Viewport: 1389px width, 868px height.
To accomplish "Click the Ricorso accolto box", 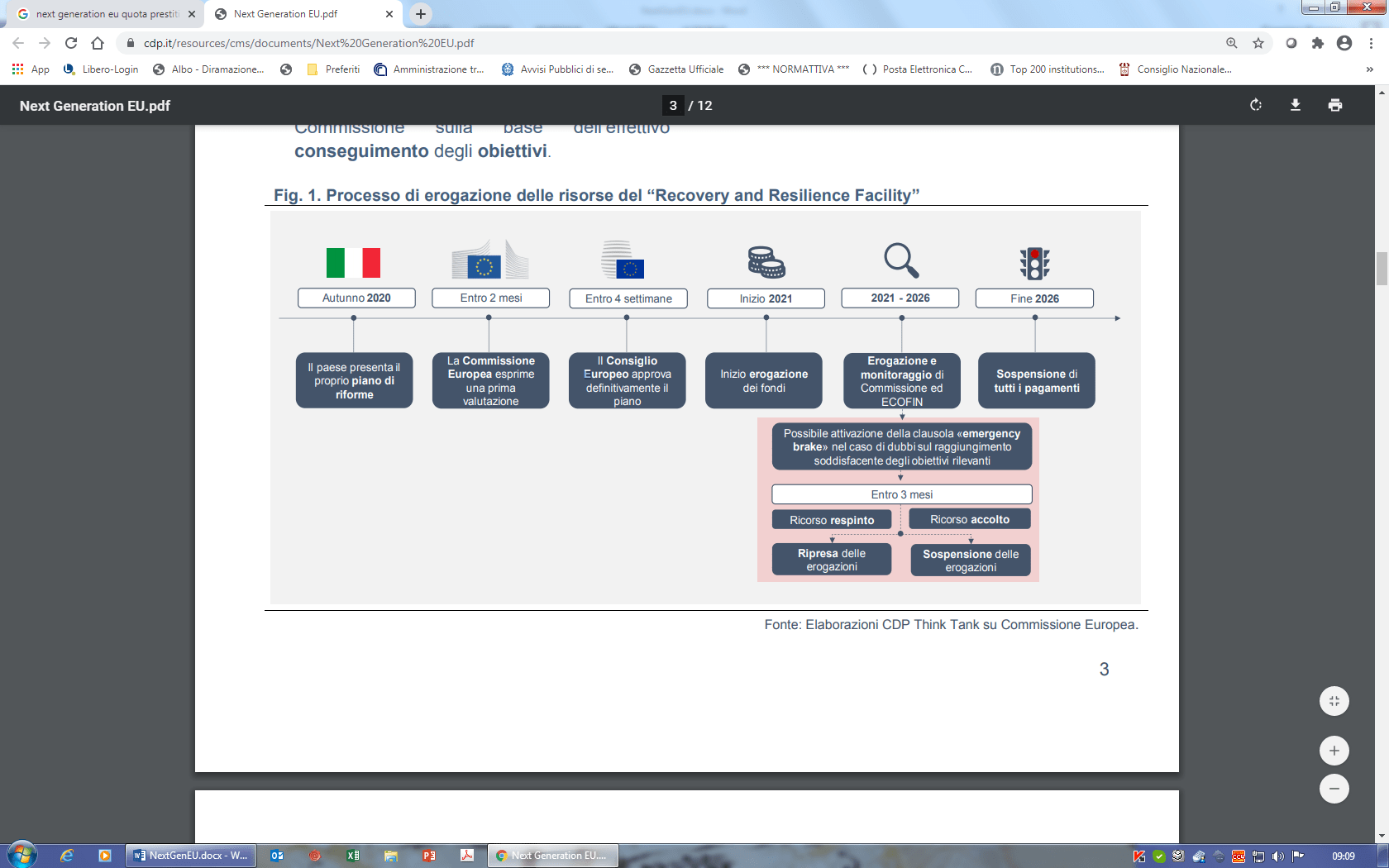I will pos(970,519).
